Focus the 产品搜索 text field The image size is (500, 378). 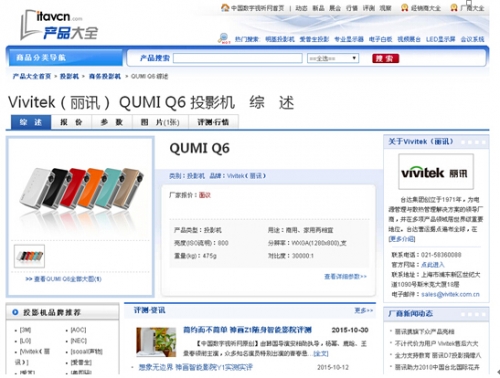click(238, 58)
